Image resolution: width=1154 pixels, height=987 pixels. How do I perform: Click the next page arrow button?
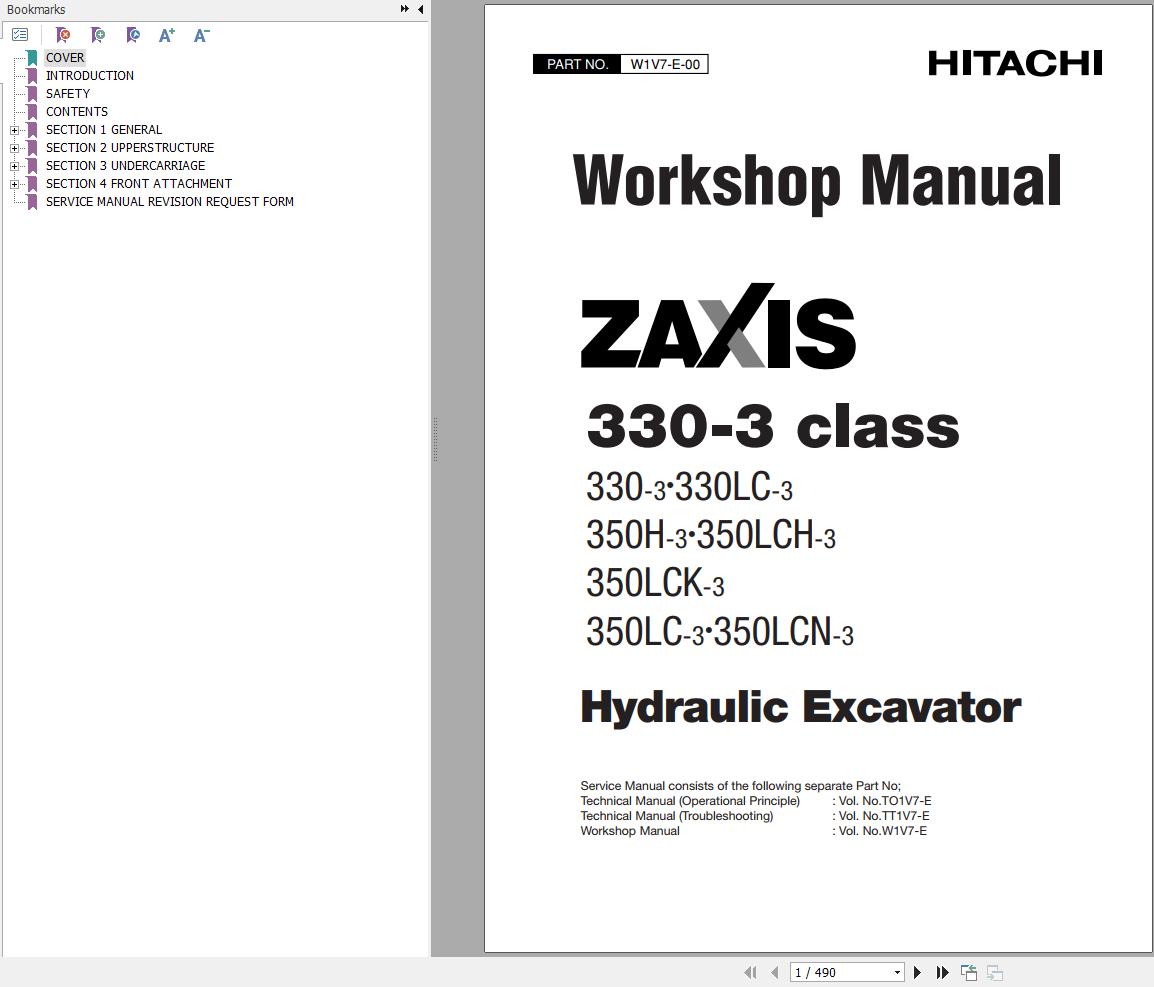pyautogui.click(x=917, y=971)
